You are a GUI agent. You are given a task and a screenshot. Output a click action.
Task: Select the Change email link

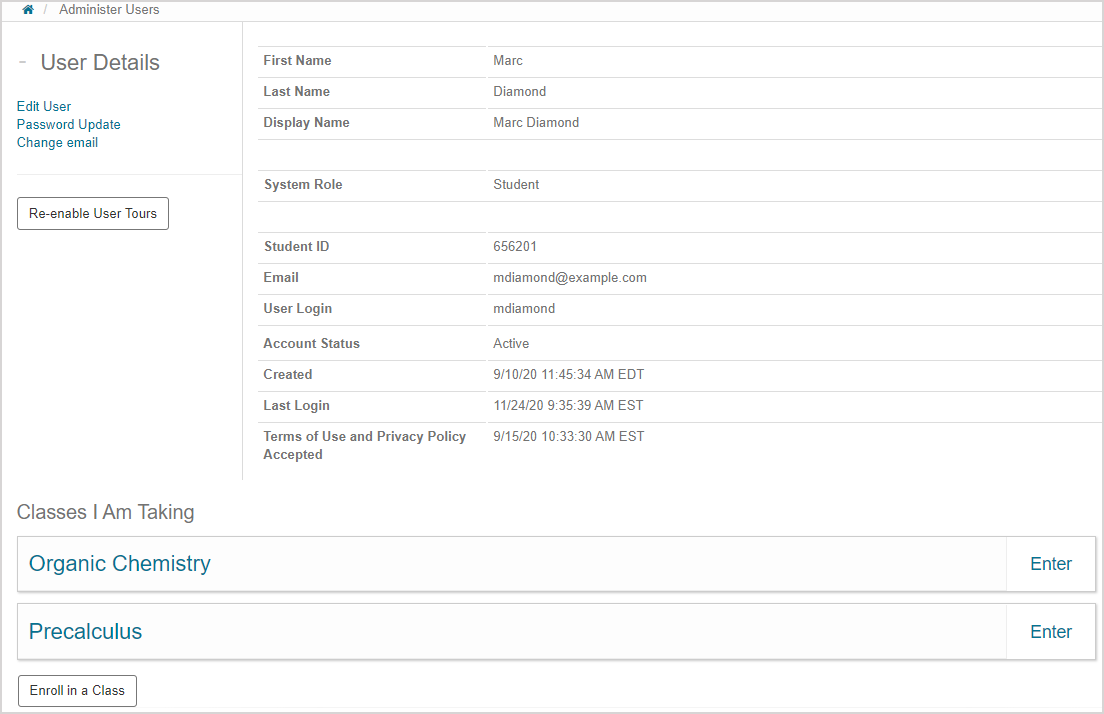[x=57, y=142]
